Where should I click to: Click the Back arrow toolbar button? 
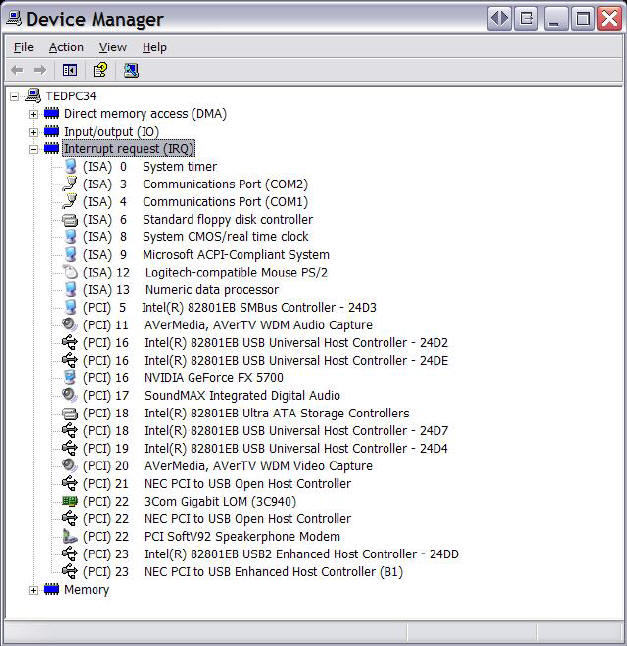click(x=17, y=70)
